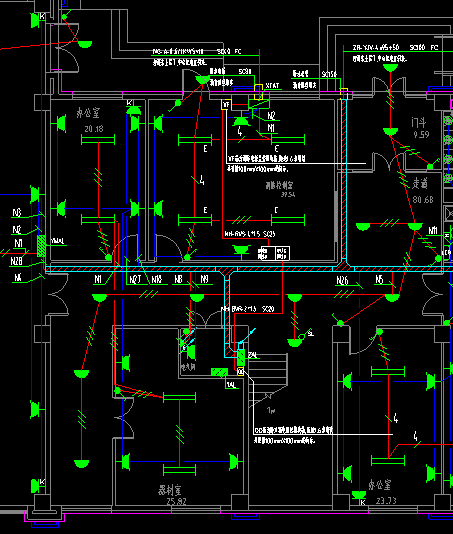Select the N4 circuit label
The width and height of the screenshot is (453, 534).
(17, 278)
